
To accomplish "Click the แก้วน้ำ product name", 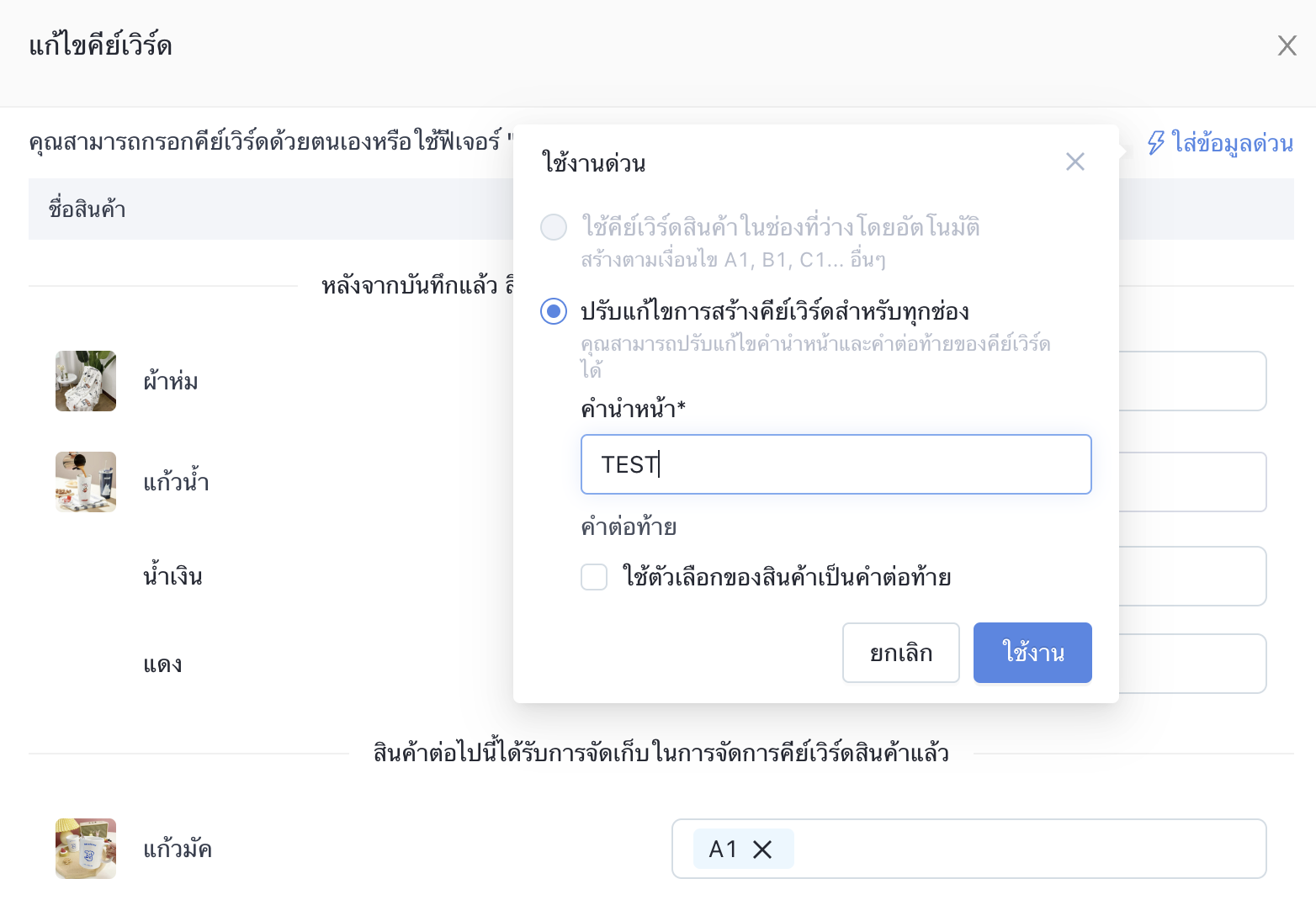I will (x=176, y=482).
